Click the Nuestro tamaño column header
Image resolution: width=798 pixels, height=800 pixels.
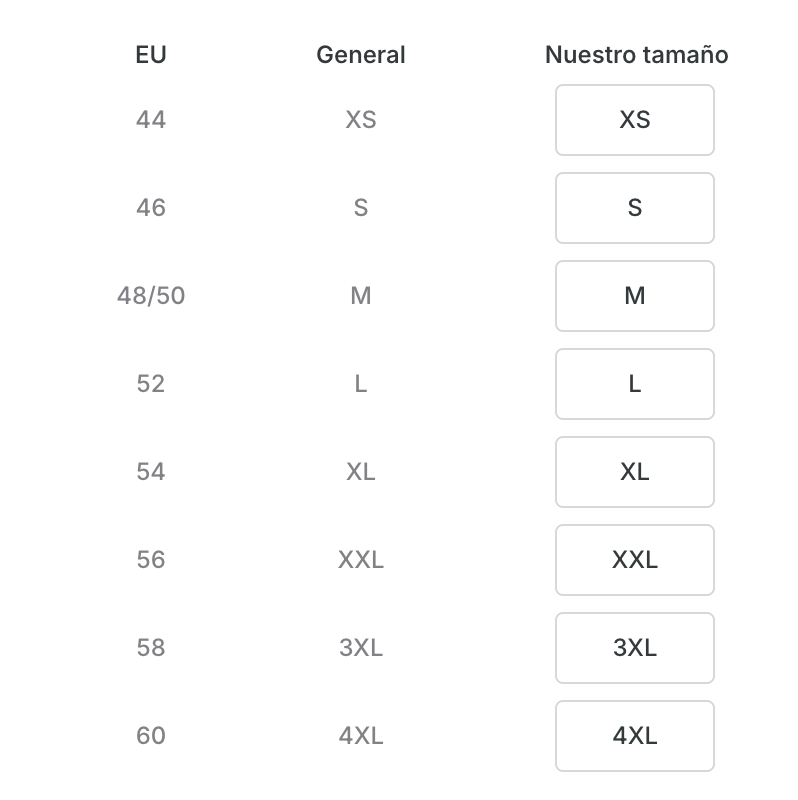[636, 55]
